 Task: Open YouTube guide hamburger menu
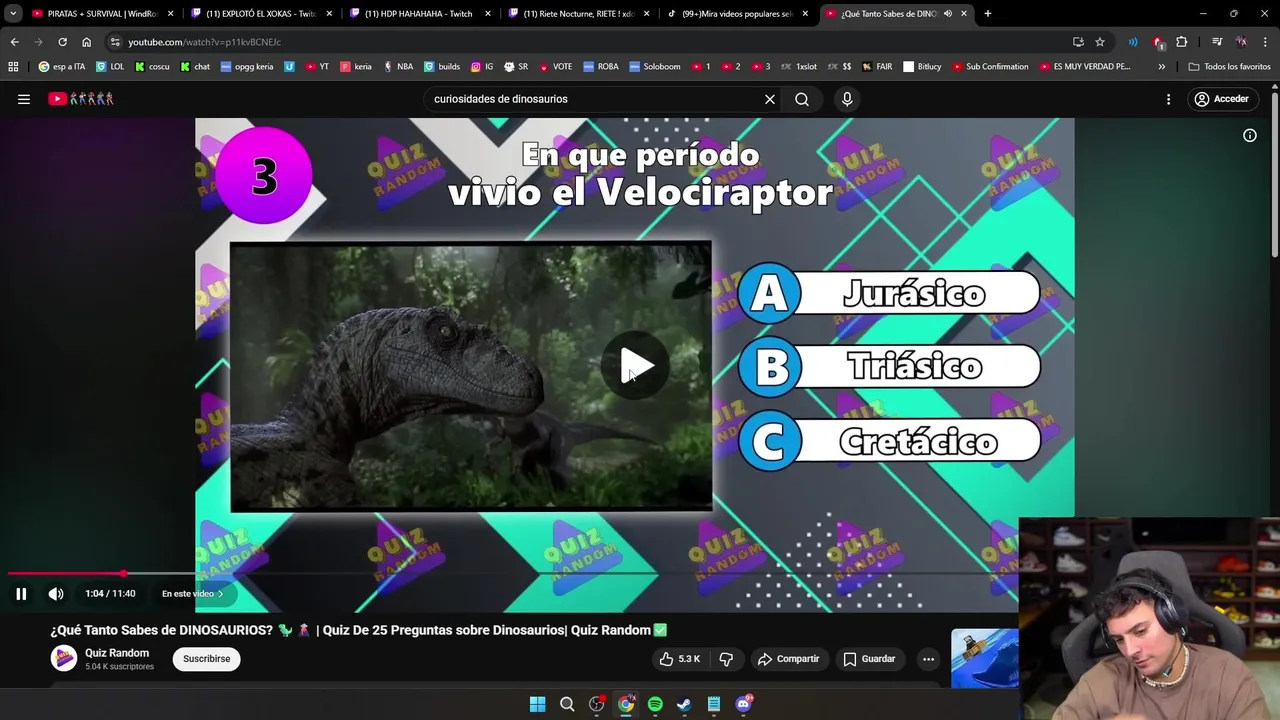(x=24, y=99)
